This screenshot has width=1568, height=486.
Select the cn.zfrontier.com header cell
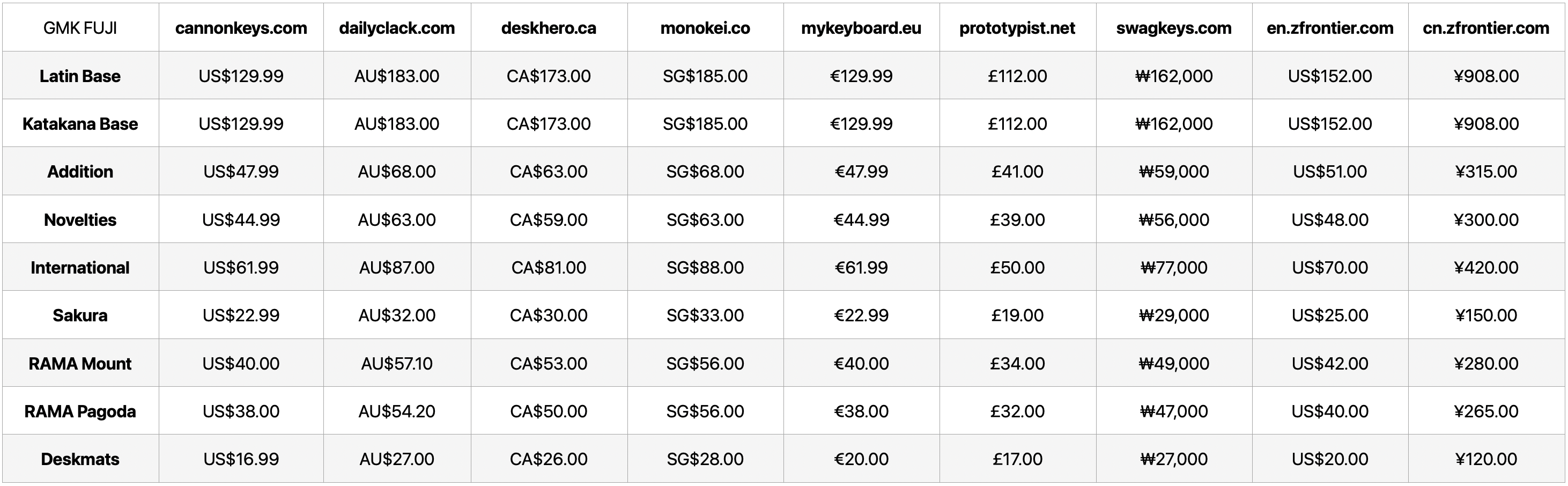coord(1486,28)
